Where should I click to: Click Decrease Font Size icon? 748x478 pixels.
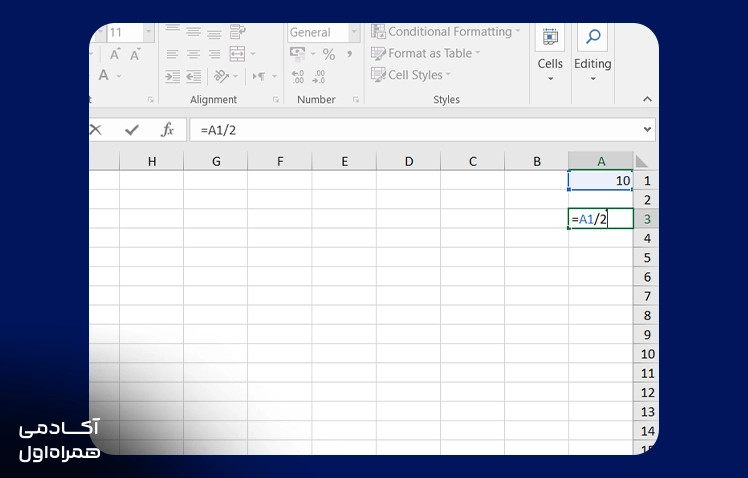click(x=135, y=54)
